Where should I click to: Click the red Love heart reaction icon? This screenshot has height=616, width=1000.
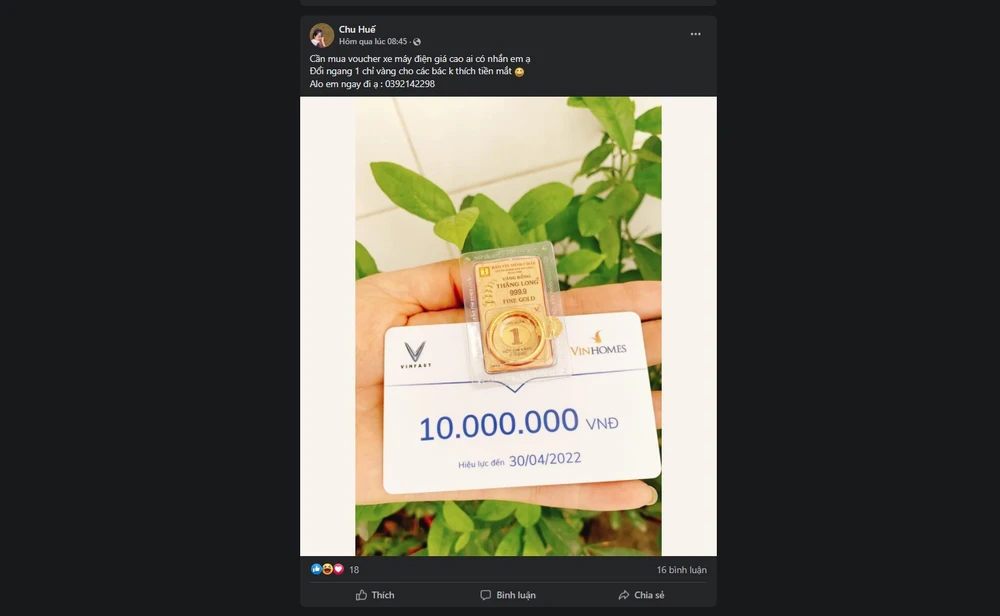(x=338, y=569)
